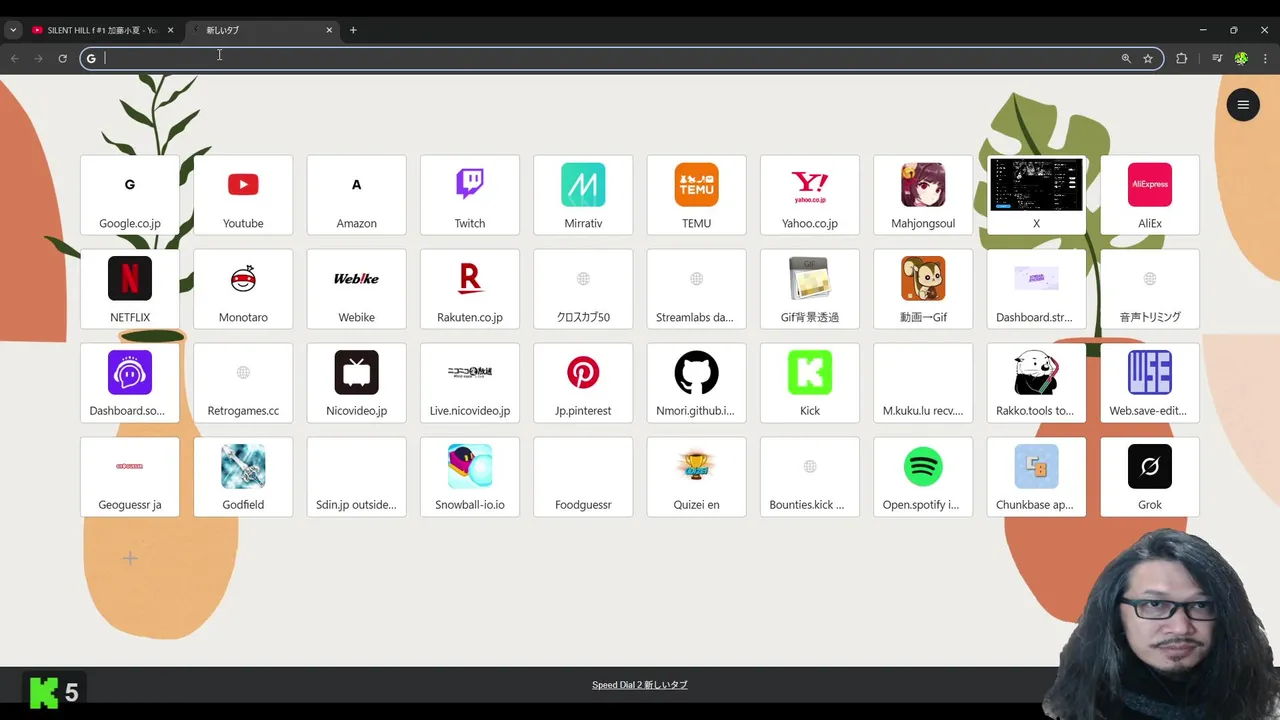
Task: Reload the current page
Action: pyautogui.click(x=62, y=58)
